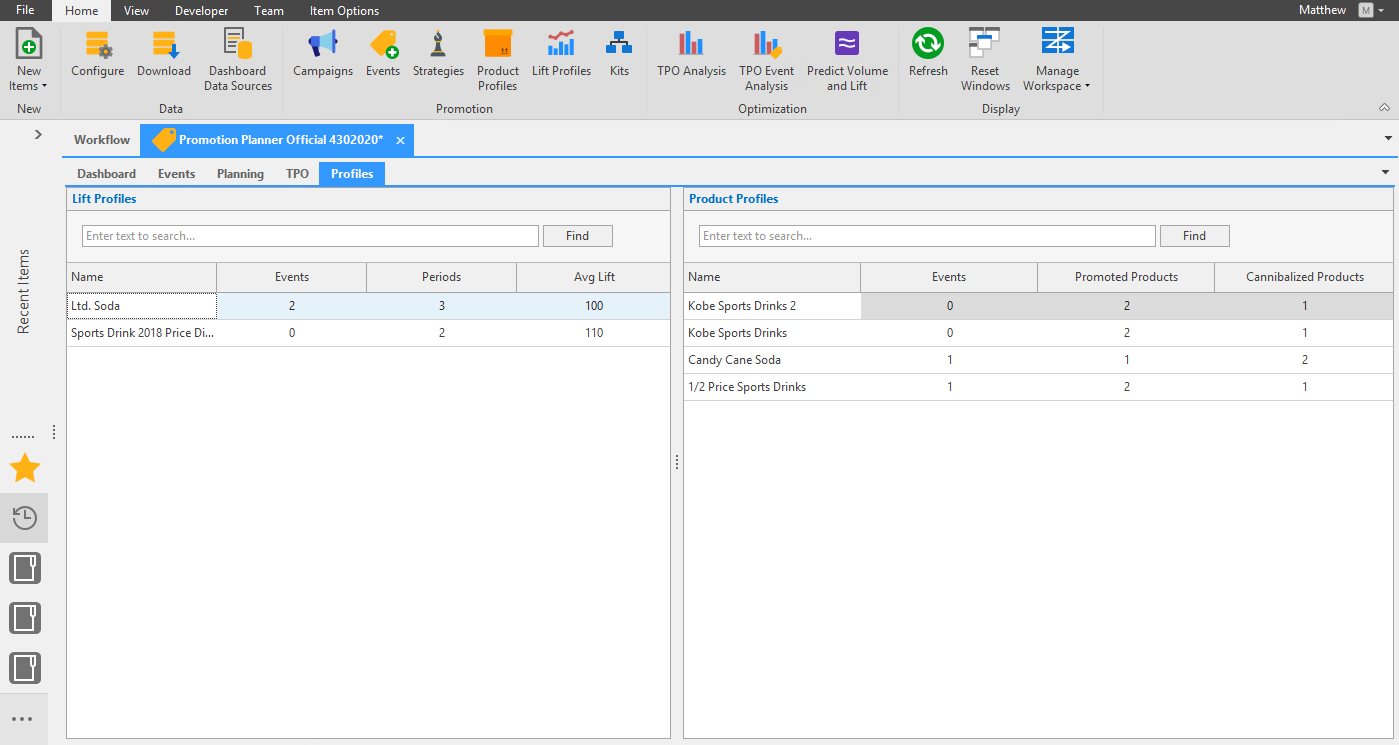
Task: Sort Lift Profiles by Periods column
Action: click(441, 277)
